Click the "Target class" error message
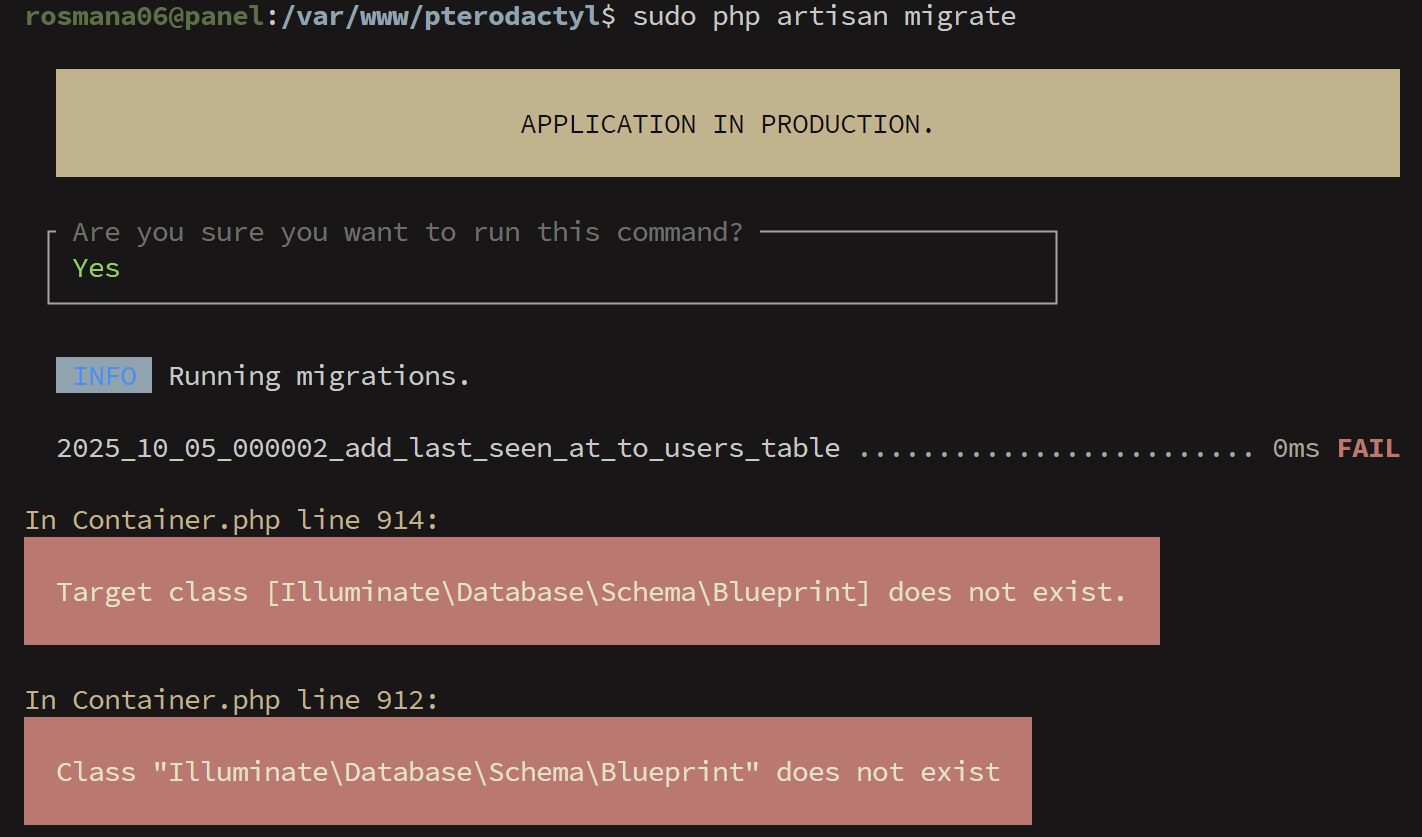Viewport: 1422px width, 837px height. [591, 592]
